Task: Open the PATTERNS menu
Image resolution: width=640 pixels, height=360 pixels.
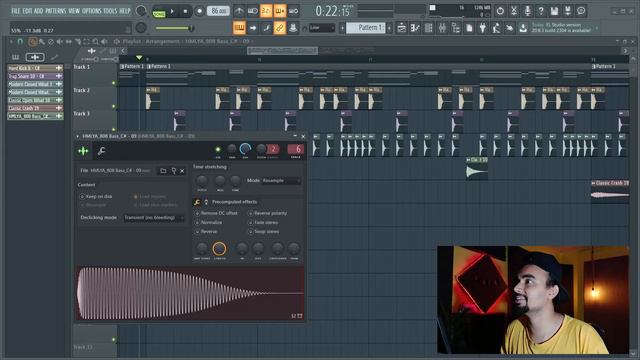Action: coord(56,11)
